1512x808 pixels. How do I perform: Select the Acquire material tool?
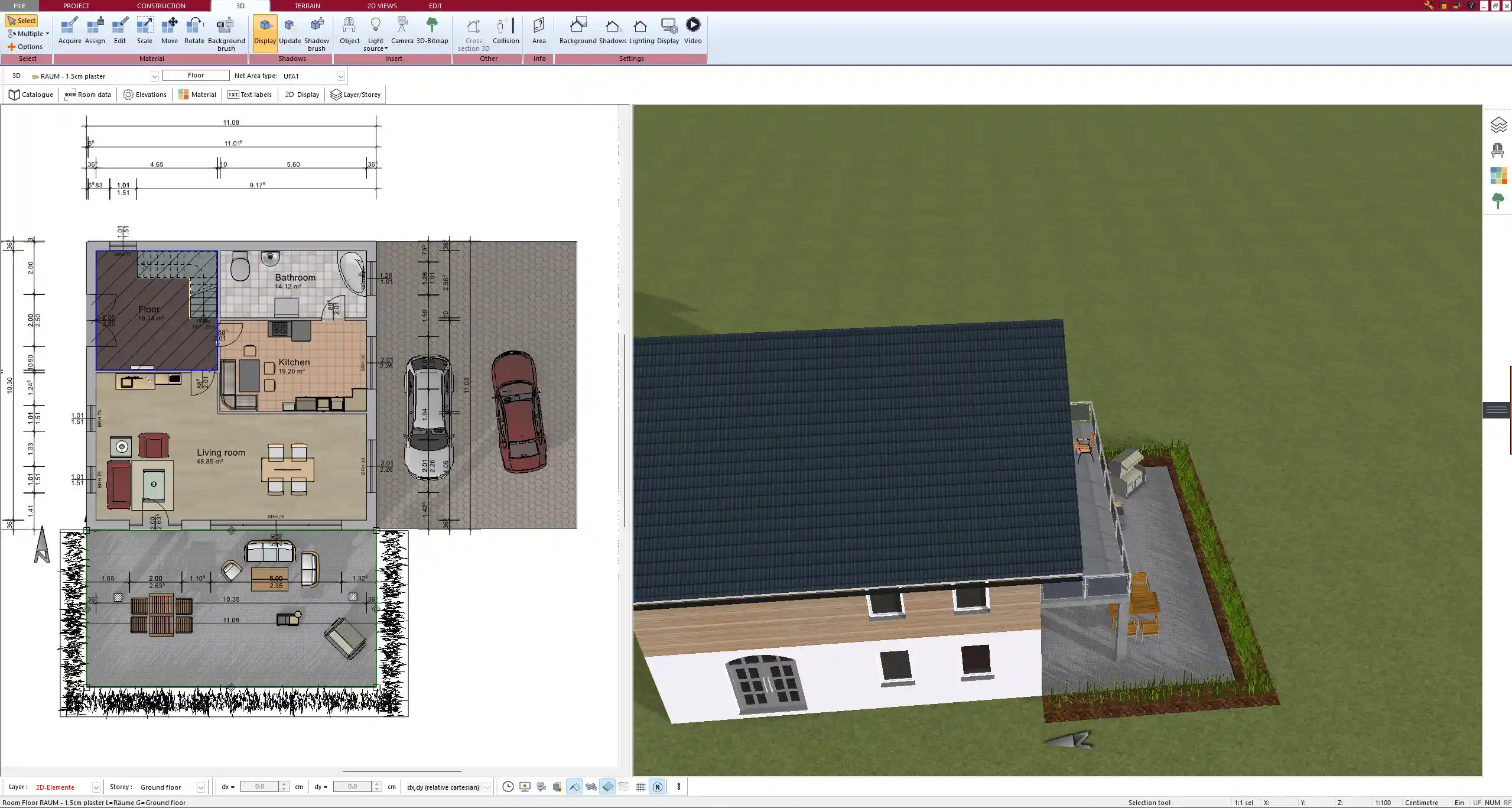pos(70,31)
